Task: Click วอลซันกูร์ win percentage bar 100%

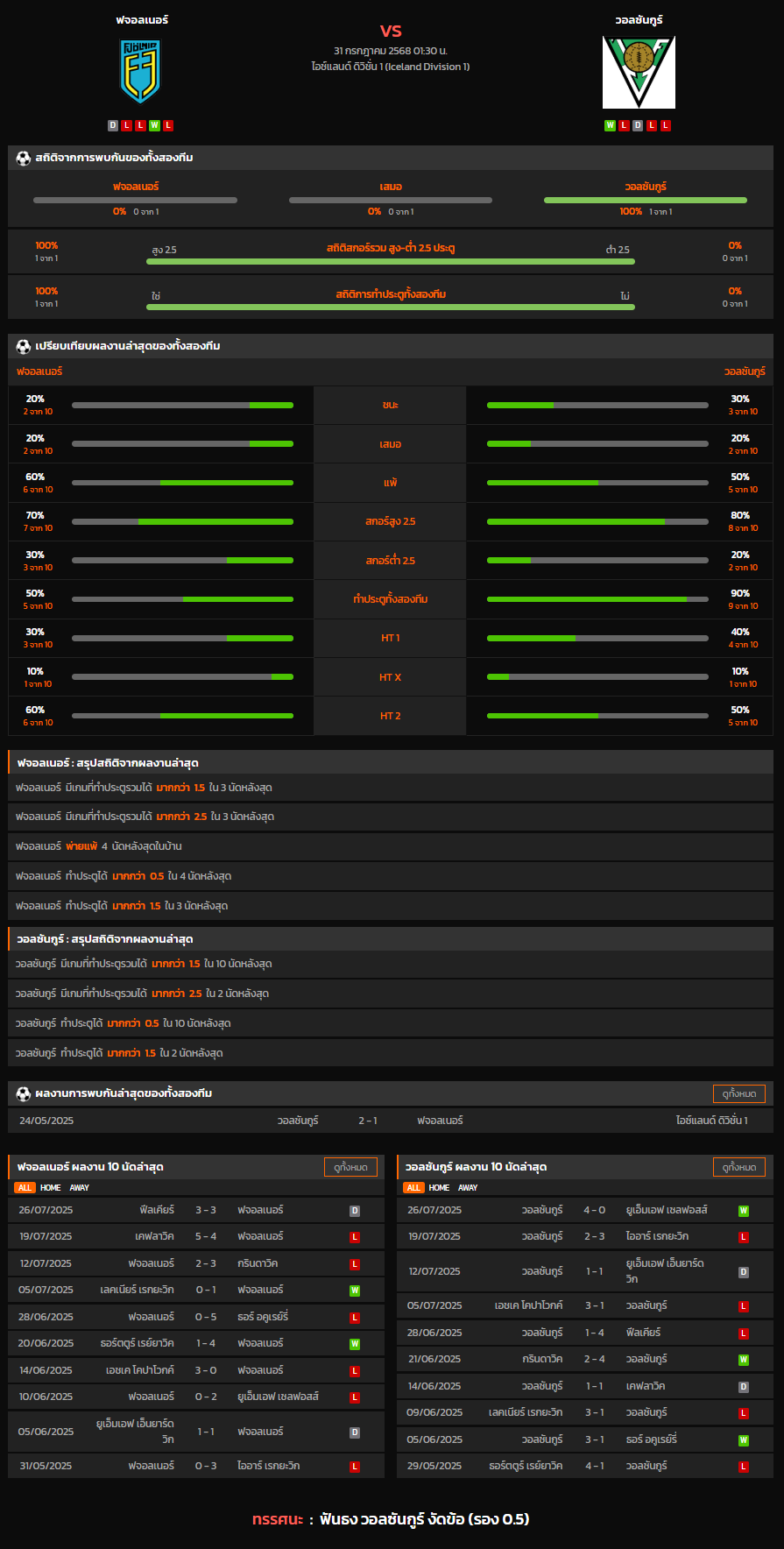Action: click(x=646, y=200)
